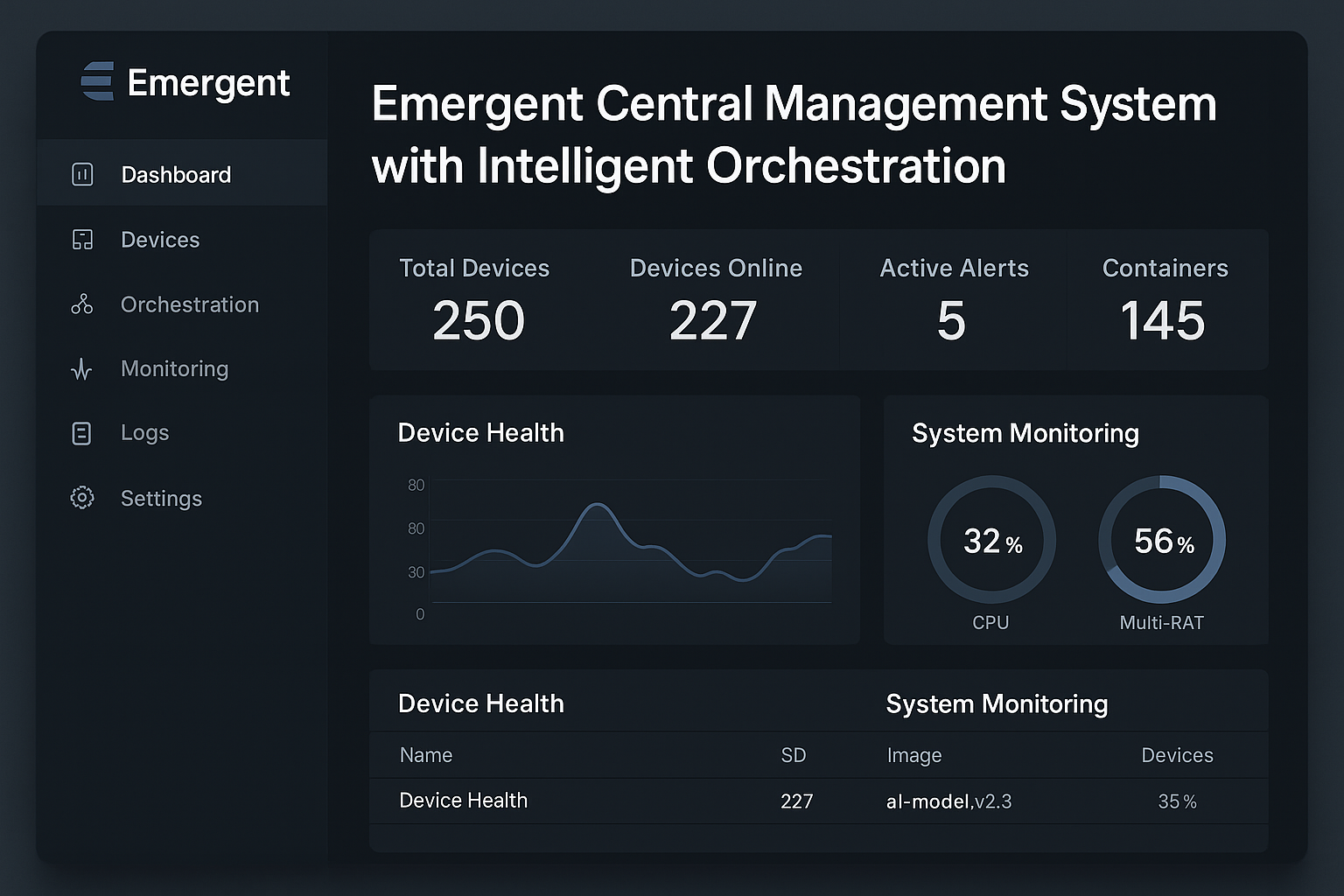Image resolution: width=1344 pixels, height=896 pixels.
Task: Click the Orchestration nodes icon
Action: [x=82, y=304]
